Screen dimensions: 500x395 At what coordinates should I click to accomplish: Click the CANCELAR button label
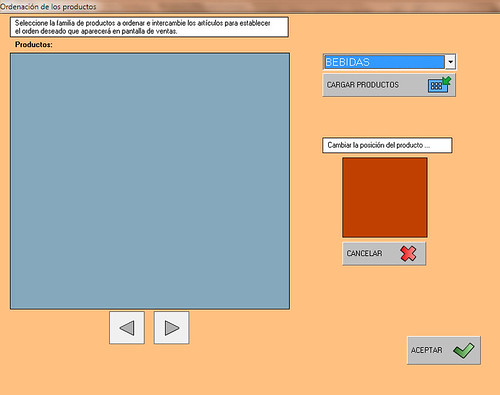pyautogui.click(x=364, y=253)
